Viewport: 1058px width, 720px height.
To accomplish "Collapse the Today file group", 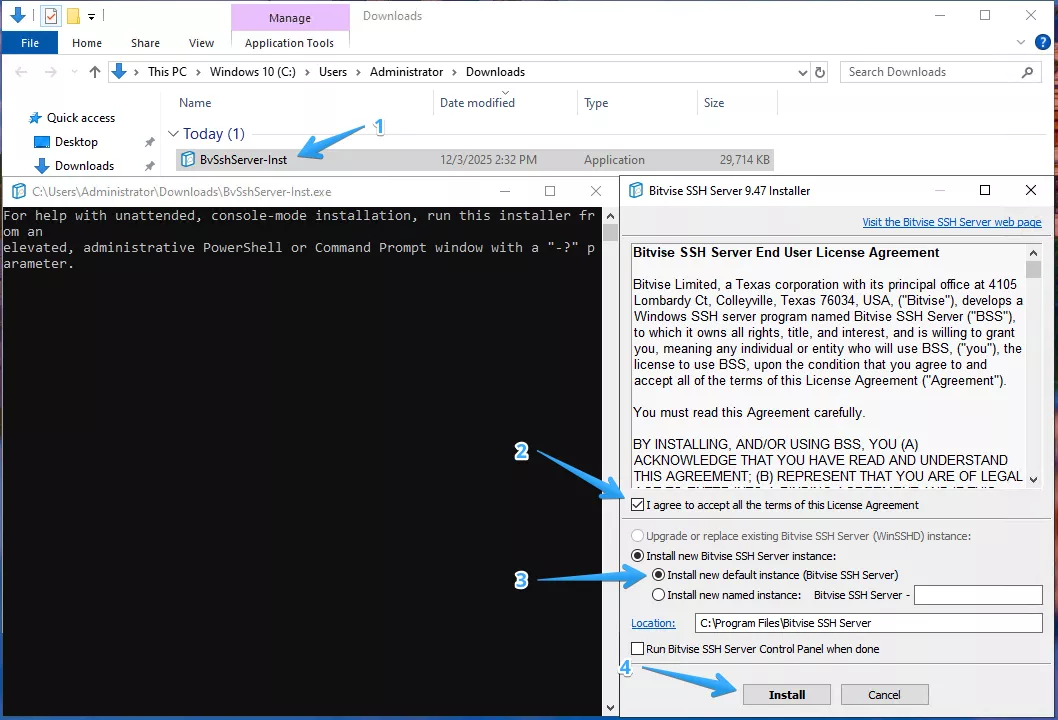I will [x=173, y=134].
